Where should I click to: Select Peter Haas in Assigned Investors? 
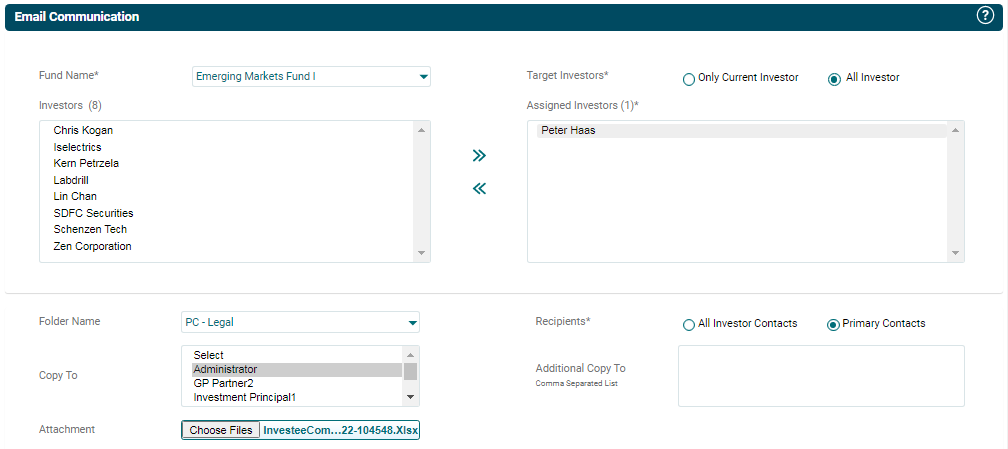pyautogui.click(x=568, y=131)
